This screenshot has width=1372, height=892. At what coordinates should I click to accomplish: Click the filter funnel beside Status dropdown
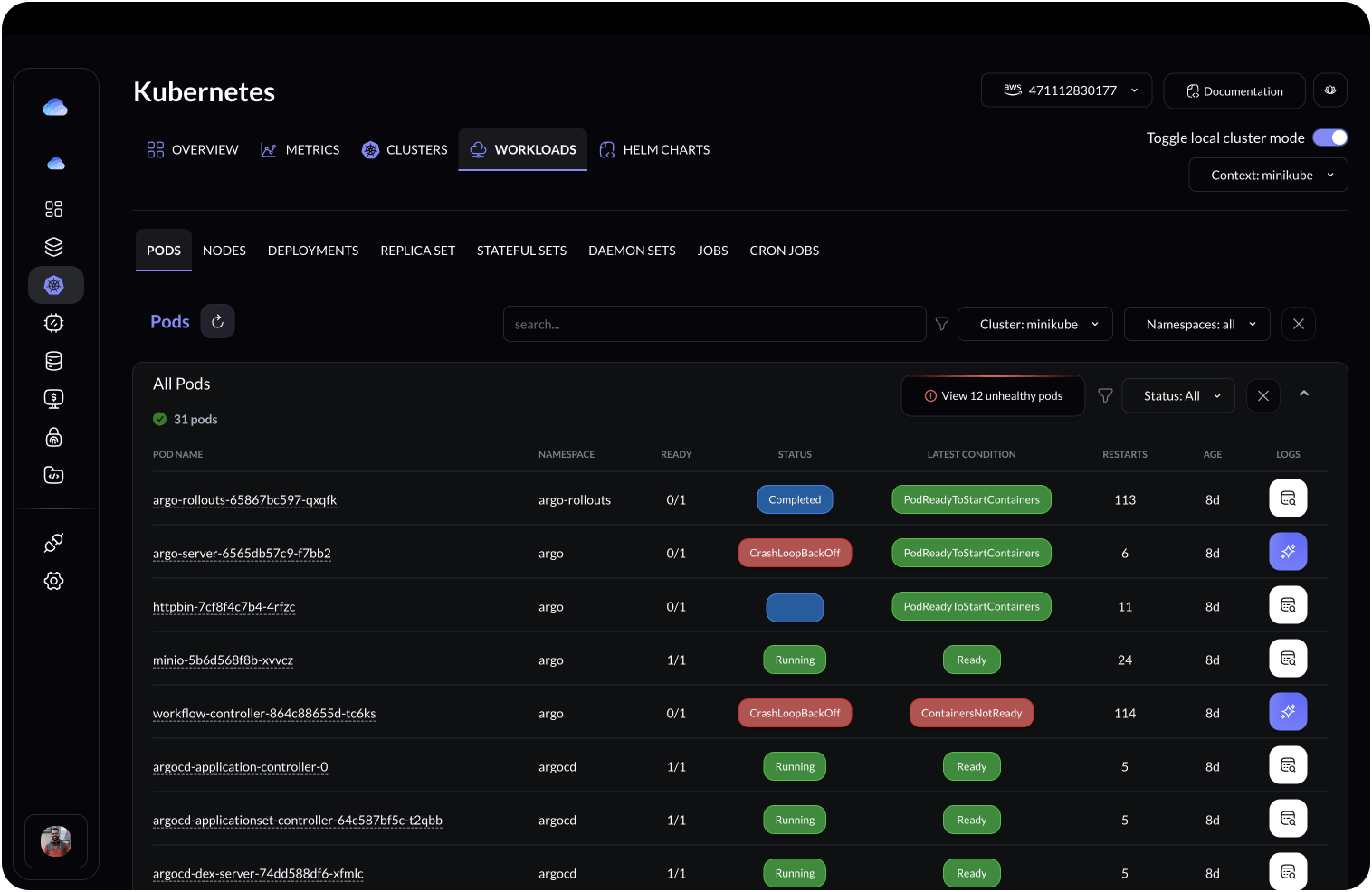point(1105,395)
